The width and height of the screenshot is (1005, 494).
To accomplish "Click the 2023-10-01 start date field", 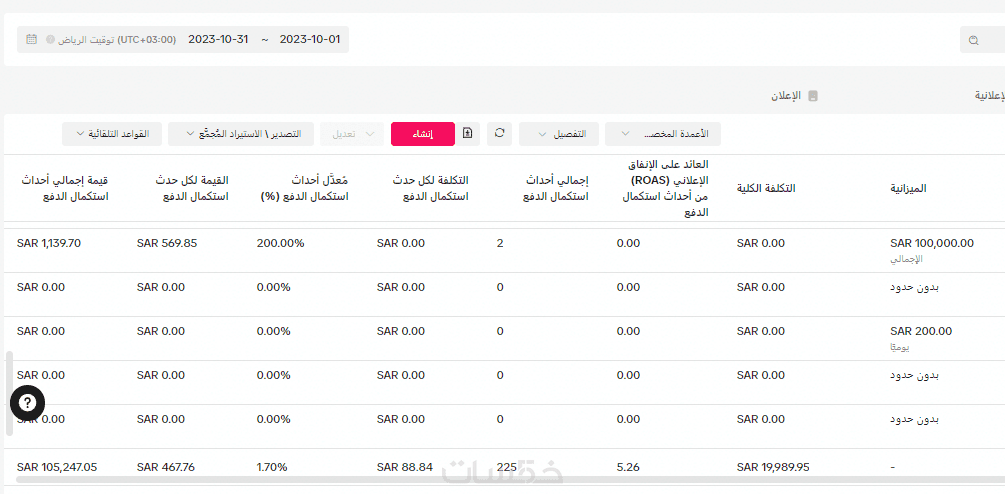I will (x=310, y=40).
